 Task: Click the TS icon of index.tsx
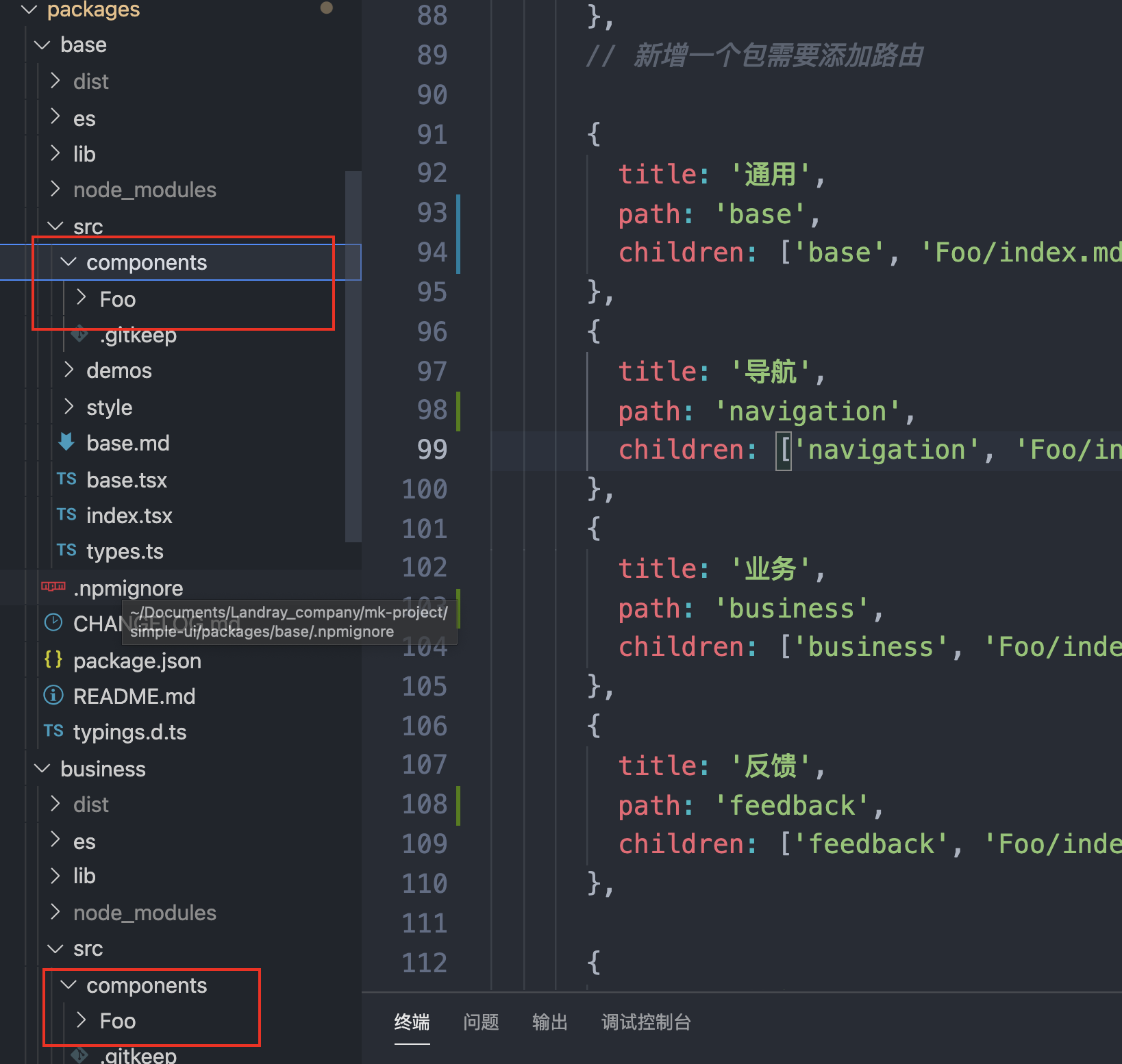pyautogui.click(x=66, y=515)
